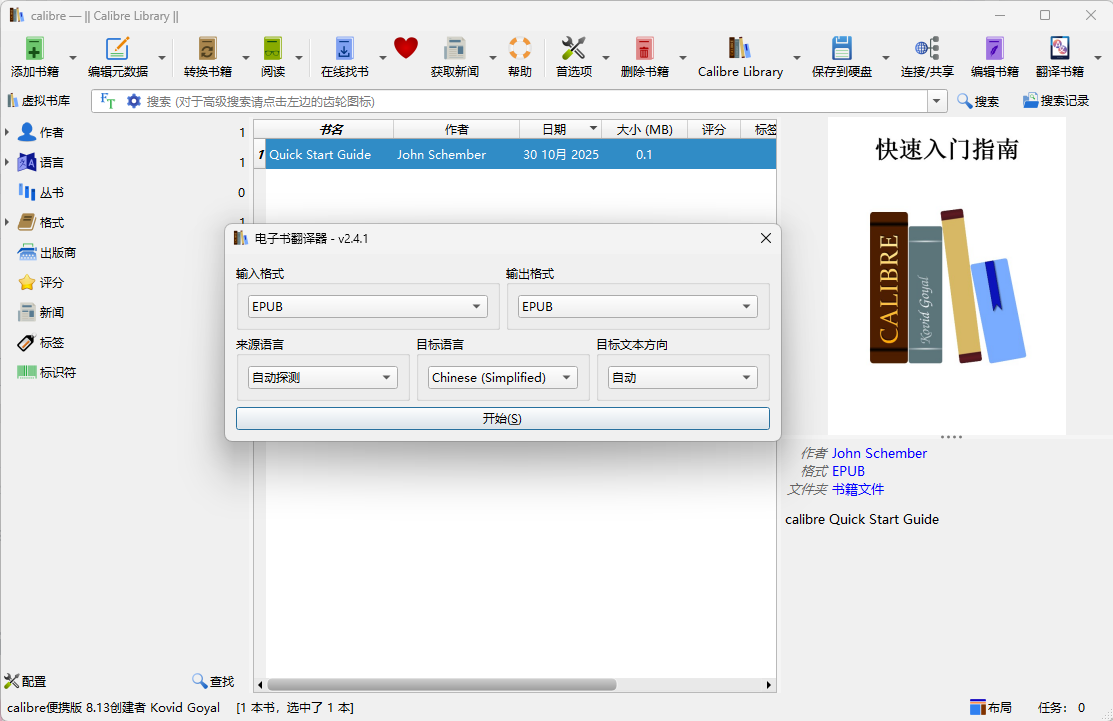Image resolution: width=1113 pixels, height=721 pixels.
Task: Click the 转换书籍 (Convert books) icon
Action: pos(207,49)
